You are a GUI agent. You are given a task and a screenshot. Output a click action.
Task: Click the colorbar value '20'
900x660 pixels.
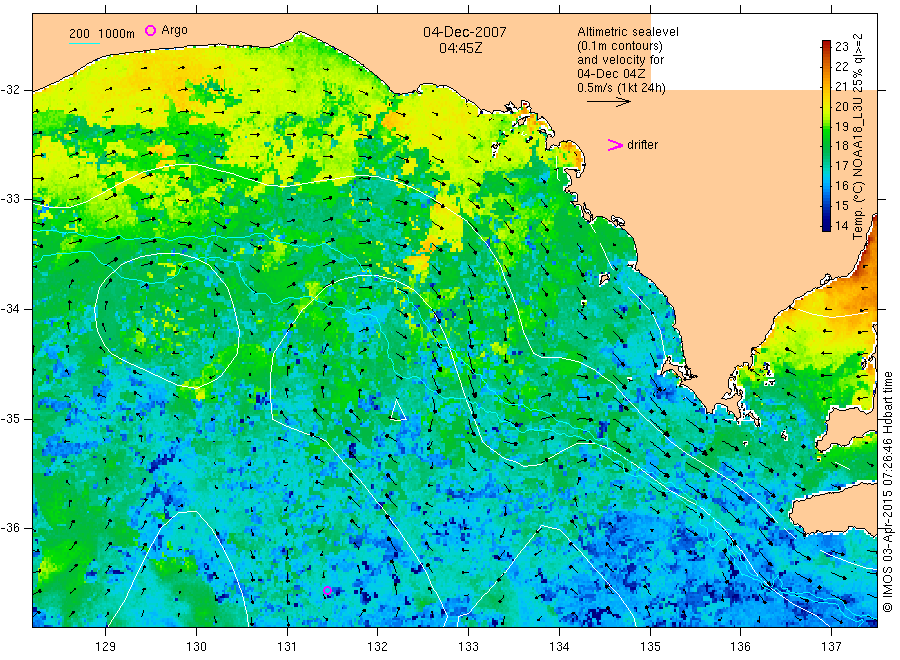coord(841,106)
